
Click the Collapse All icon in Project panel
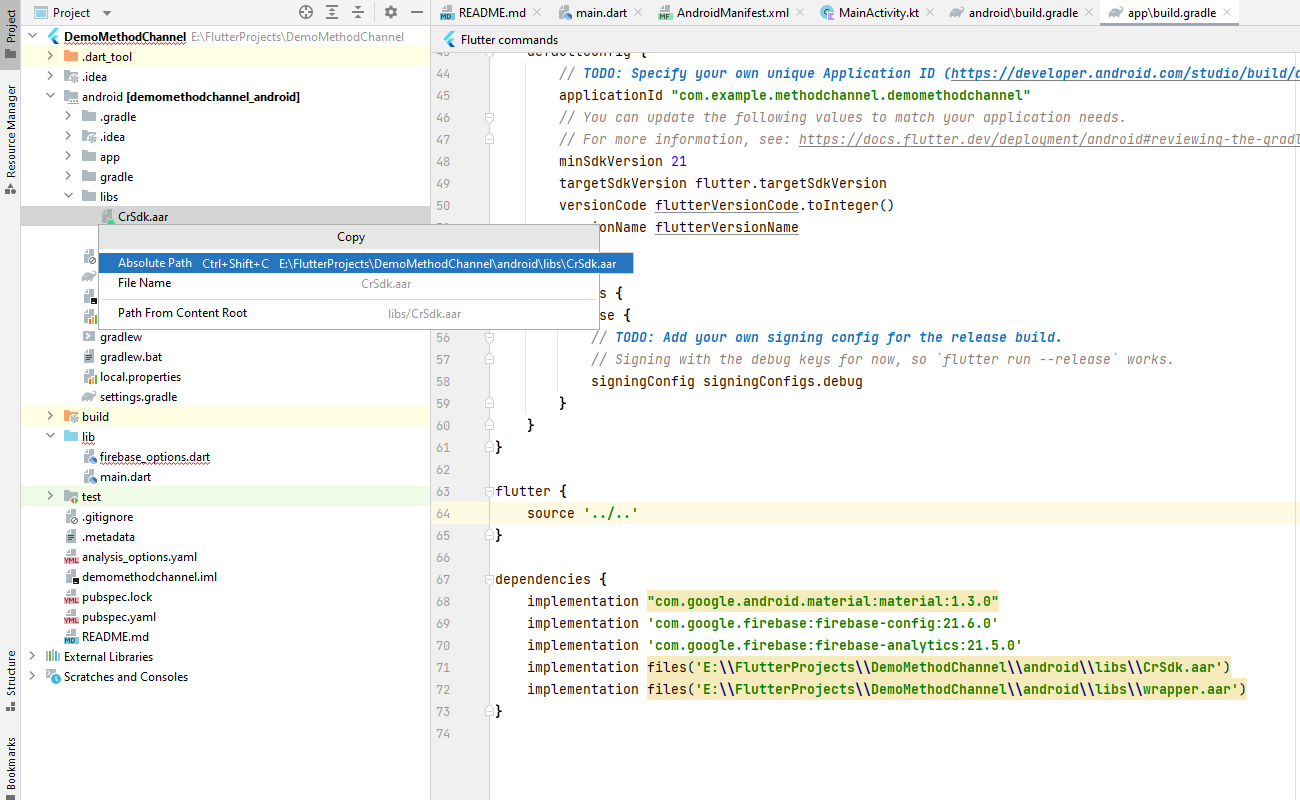tap(358, 12)
